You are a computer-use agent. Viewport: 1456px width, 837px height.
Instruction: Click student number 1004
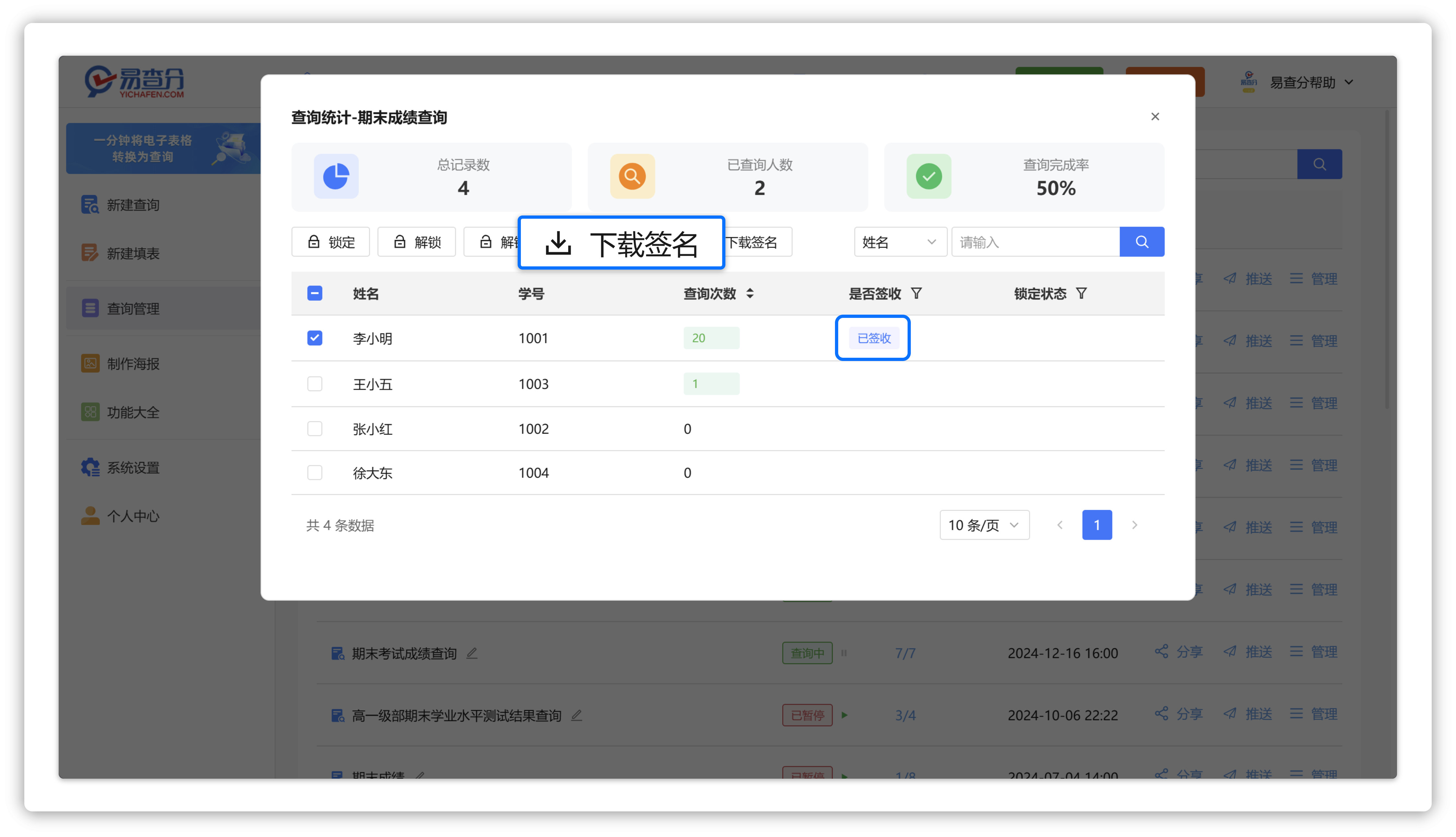coord(533,472)
